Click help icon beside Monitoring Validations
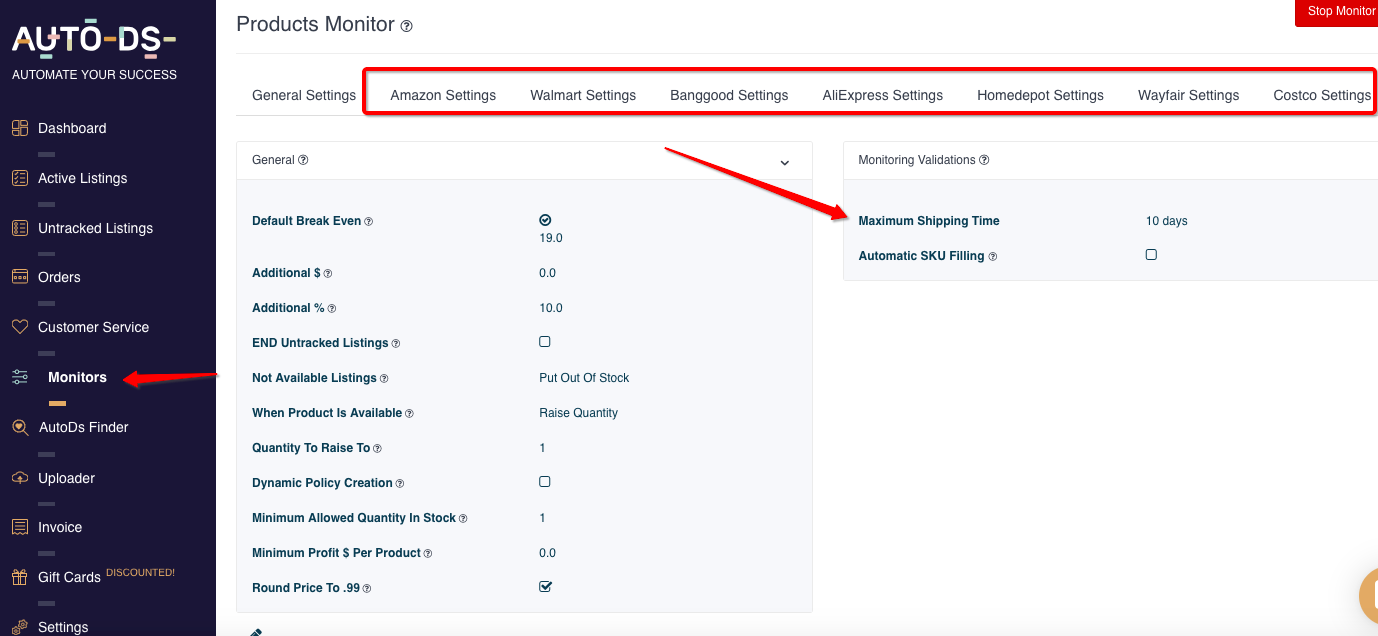1378x636 pixels. (x=984, y=160)
